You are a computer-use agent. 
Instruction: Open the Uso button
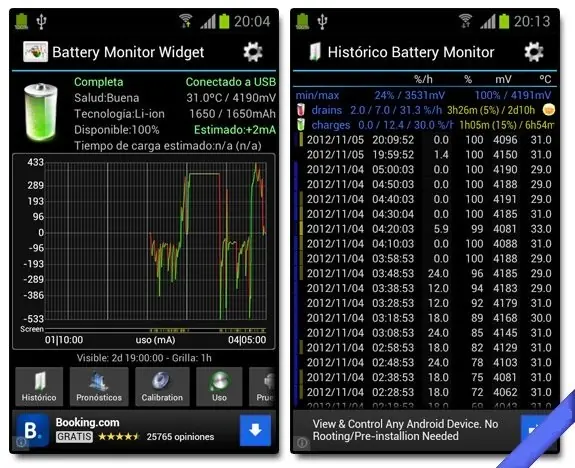(219, 387)
